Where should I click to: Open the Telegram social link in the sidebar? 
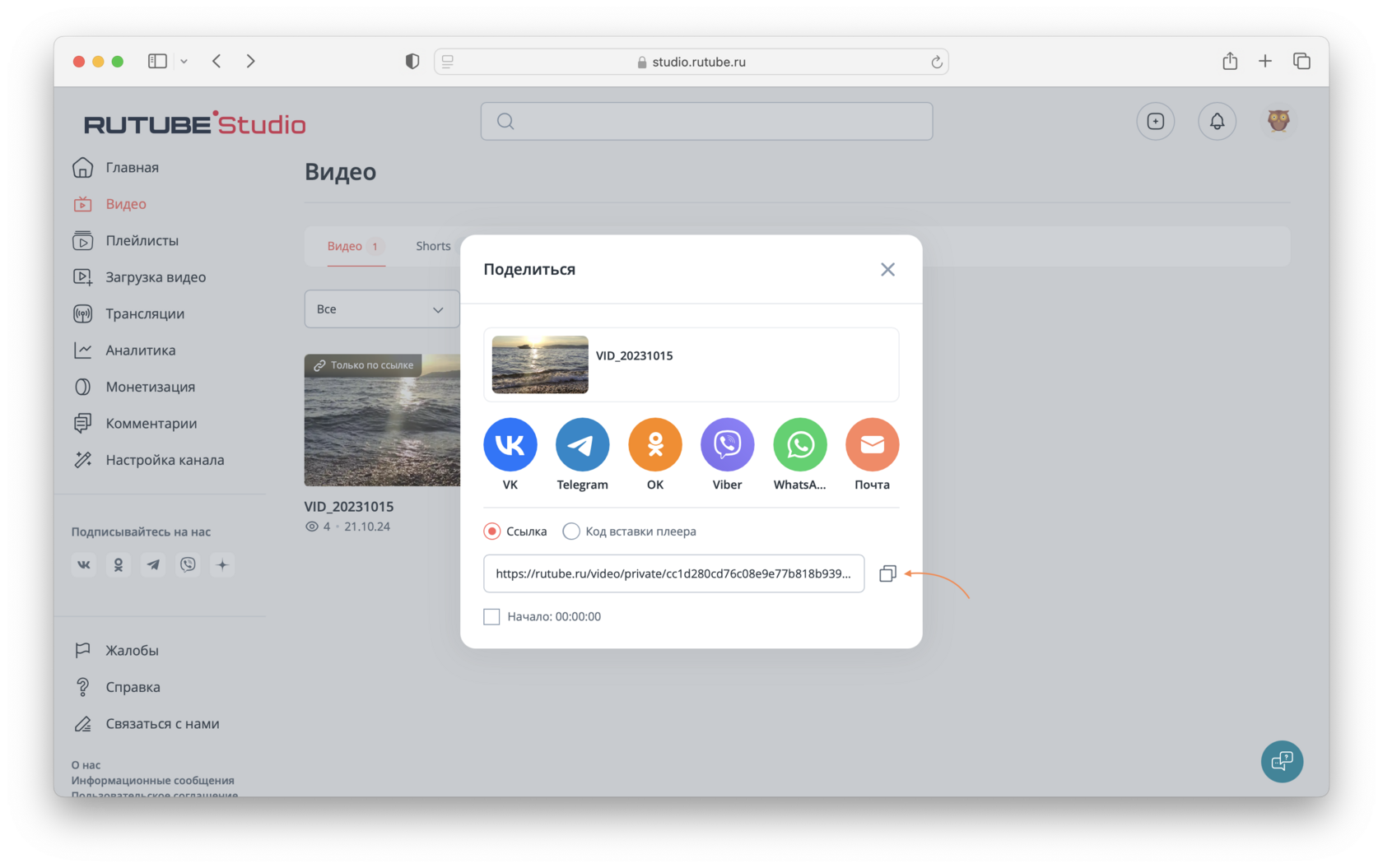(x=153, y=564)
